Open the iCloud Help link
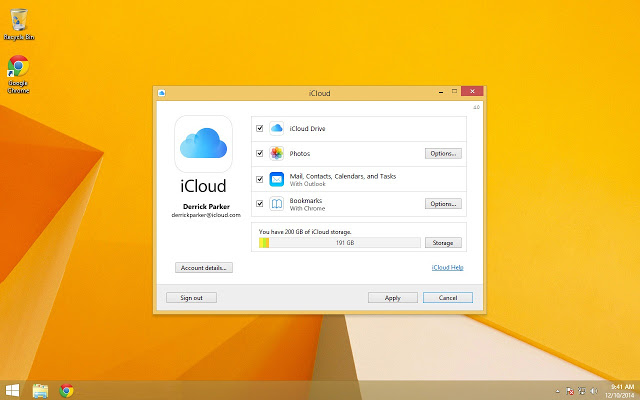The image size is (640, 400). (x=447, y=267)
